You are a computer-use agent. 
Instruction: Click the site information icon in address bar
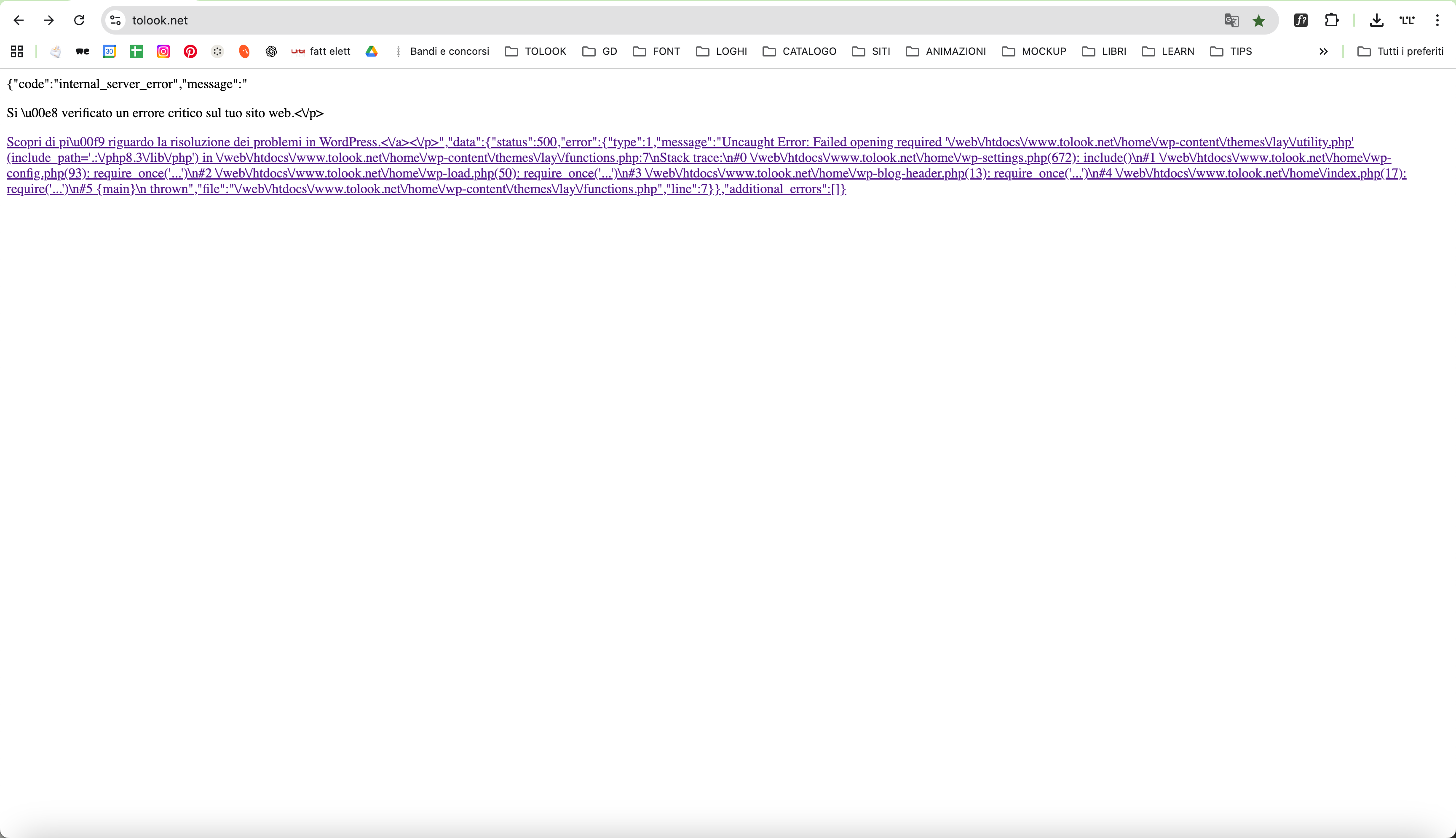115,20
